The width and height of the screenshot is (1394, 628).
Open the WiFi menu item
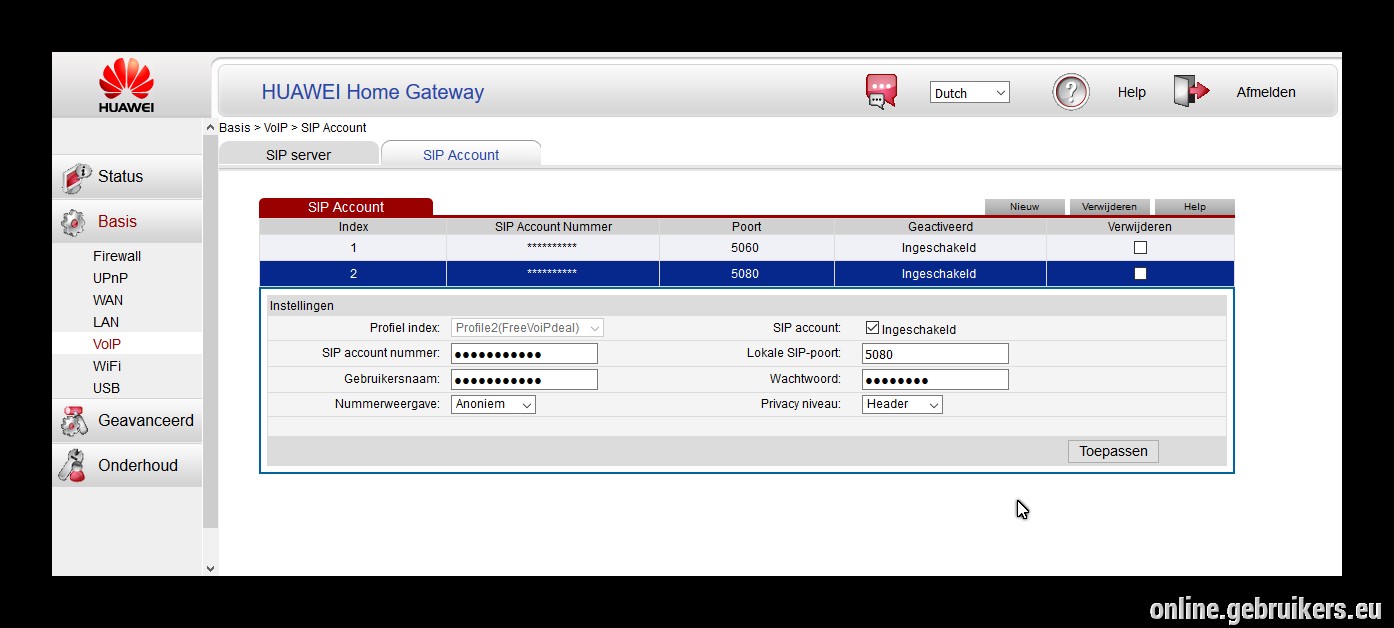point(107,366)
